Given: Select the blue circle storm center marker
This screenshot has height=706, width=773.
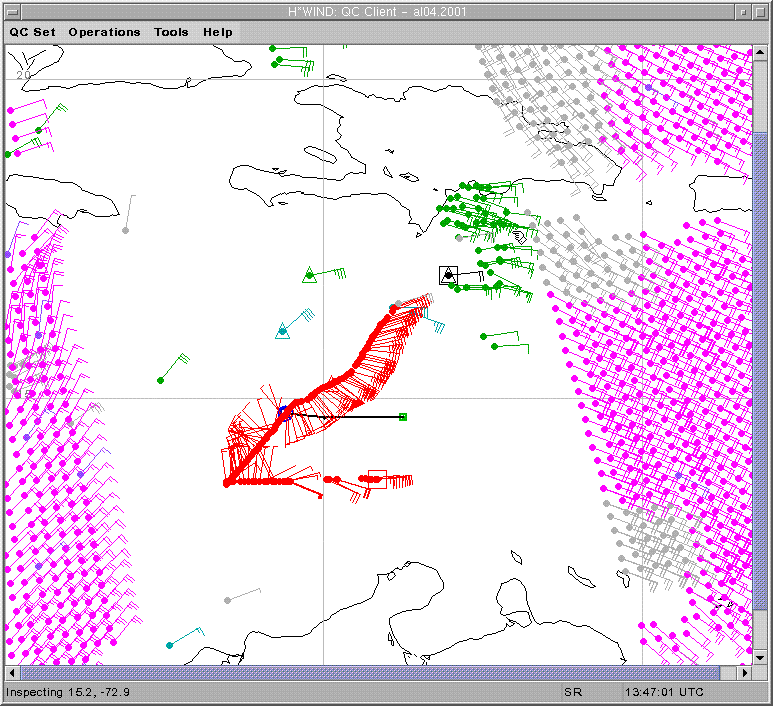Looking at the screenshot, I should tap(284, 411).
